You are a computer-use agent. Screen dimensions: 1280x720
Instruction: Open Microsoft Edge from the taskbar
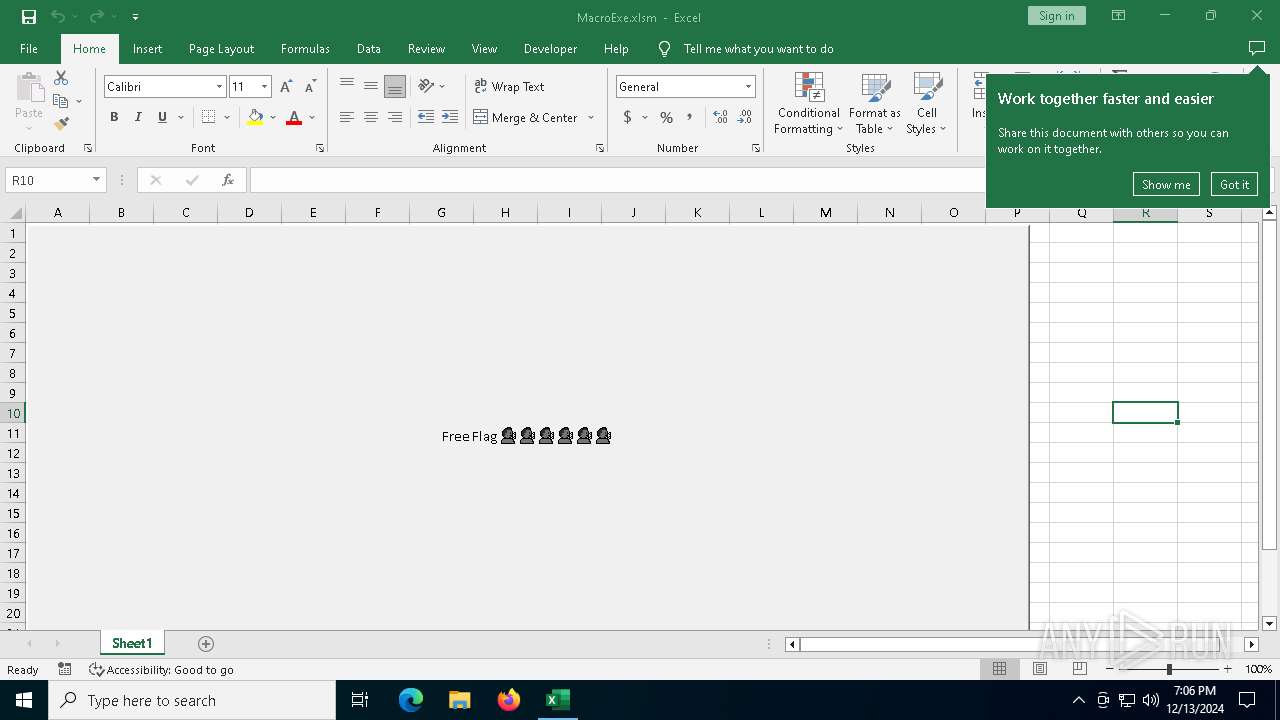[x=411, y=700]
